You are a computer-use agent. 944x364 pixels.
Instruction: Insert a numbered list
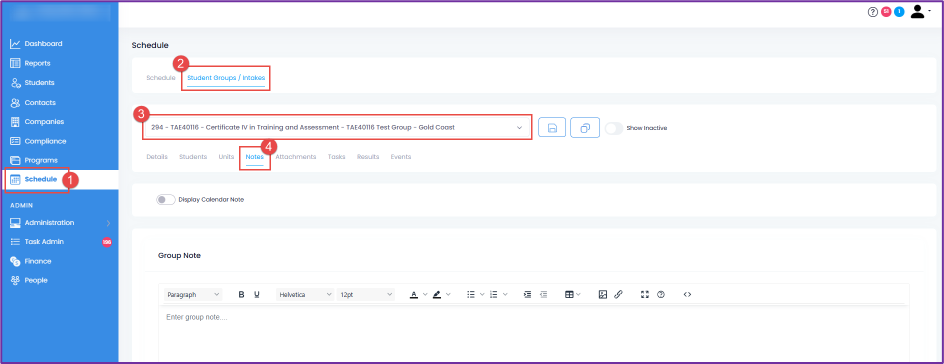[x=494, y=295]
